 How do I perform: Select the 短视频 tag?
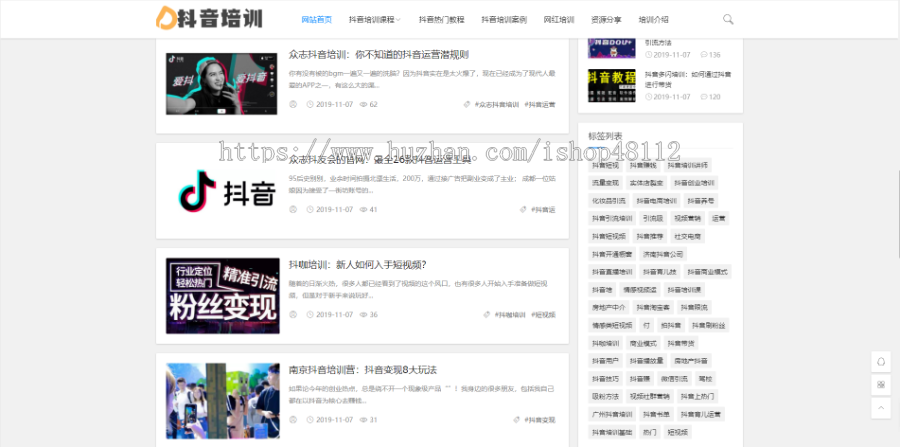tap(678, 432)
